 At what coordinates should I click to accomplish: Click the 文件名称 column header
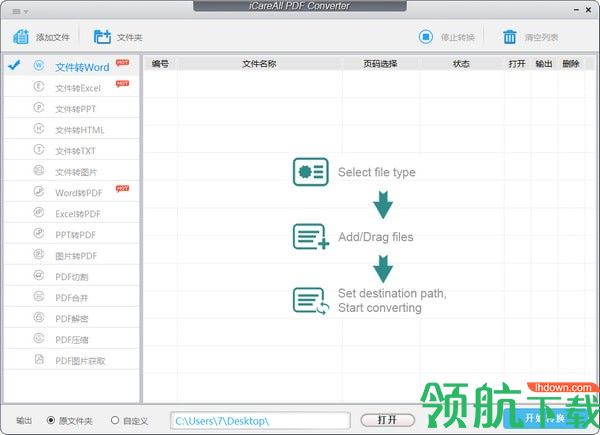pos(259,64)
